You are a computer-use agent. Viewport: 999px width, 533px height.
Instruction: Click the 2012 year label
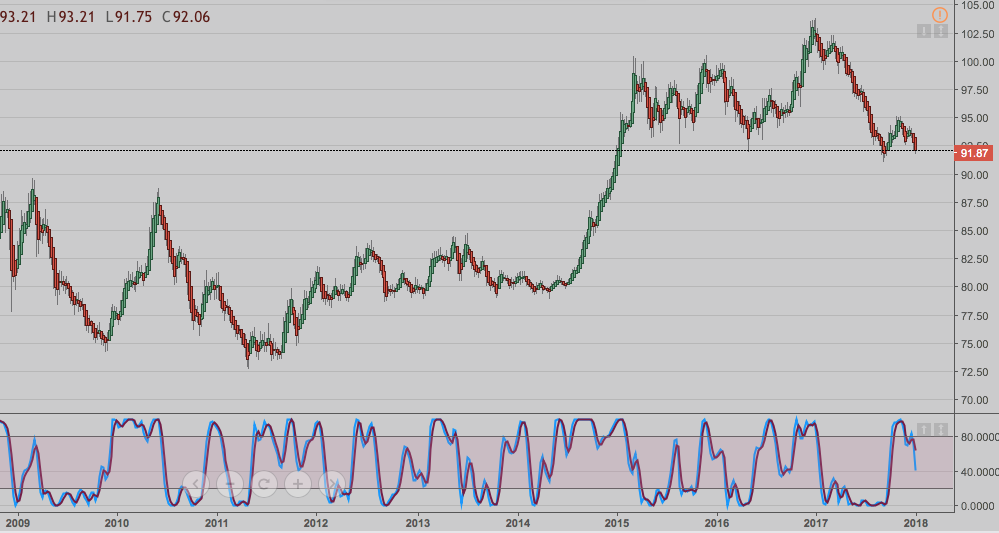(x=316, y=523)
